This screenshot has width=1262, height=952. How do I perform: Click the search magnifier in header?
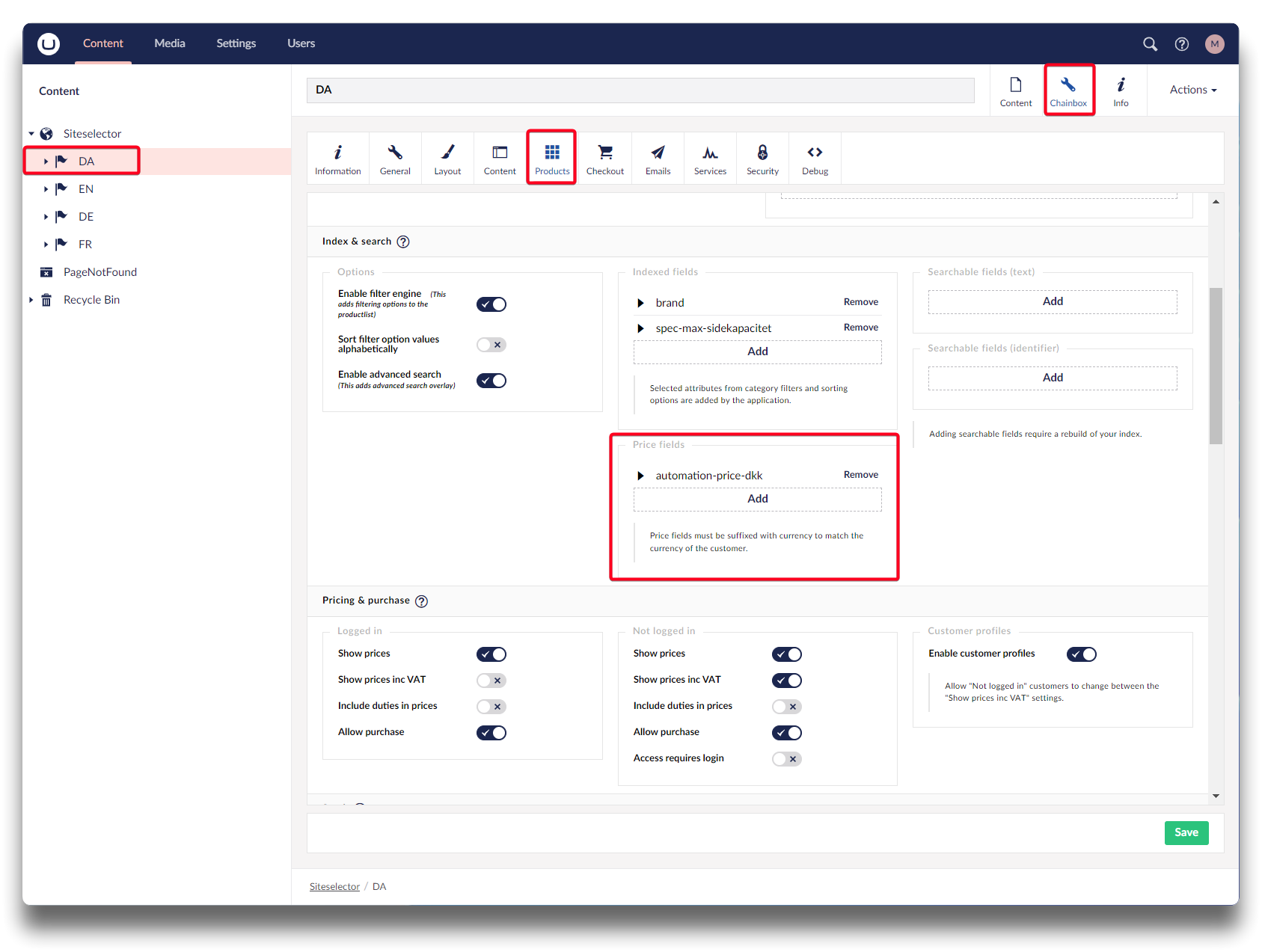click(1150, 44)
